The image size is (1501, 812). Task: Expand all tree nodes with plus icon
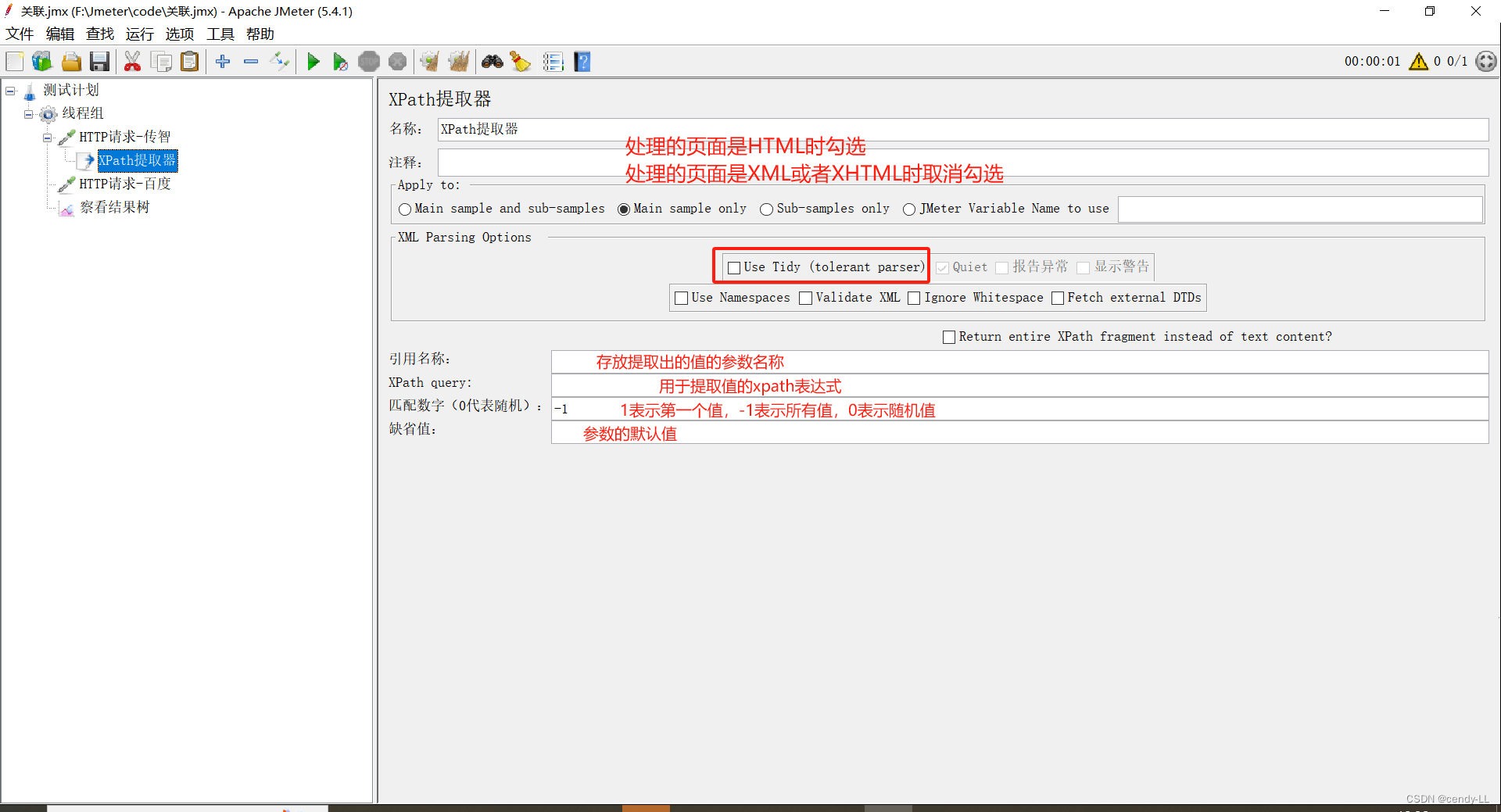click(223, 61)
